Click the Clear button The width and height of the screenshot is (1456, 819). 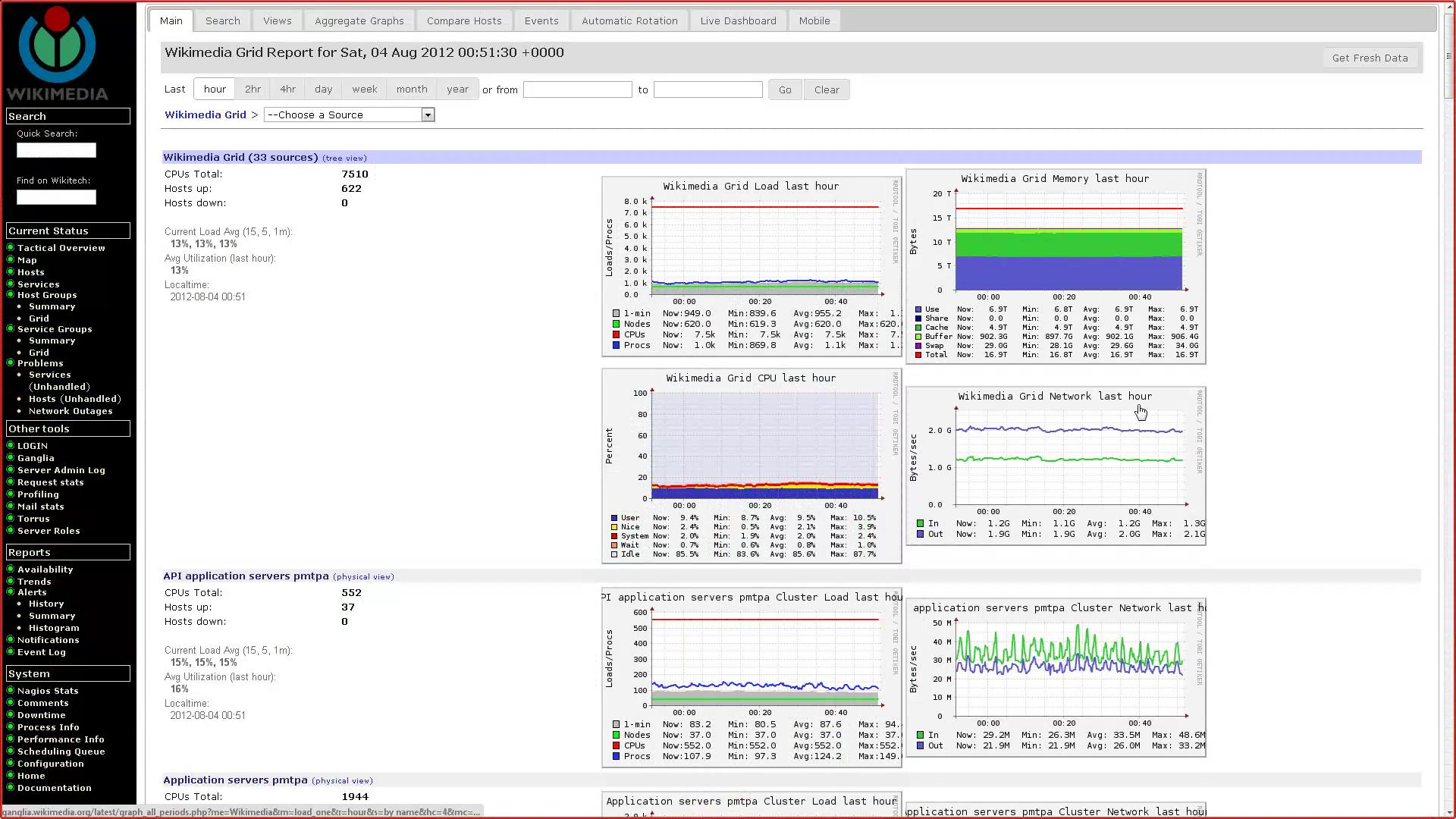(x=827, y=89)
